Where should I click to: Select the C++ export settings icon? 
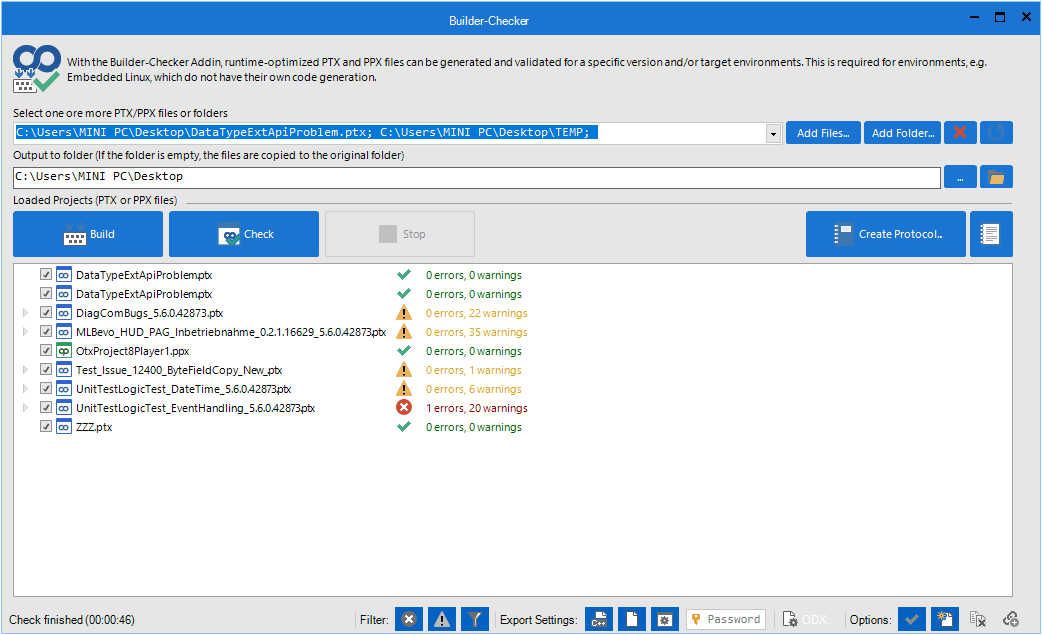[599, 619]
